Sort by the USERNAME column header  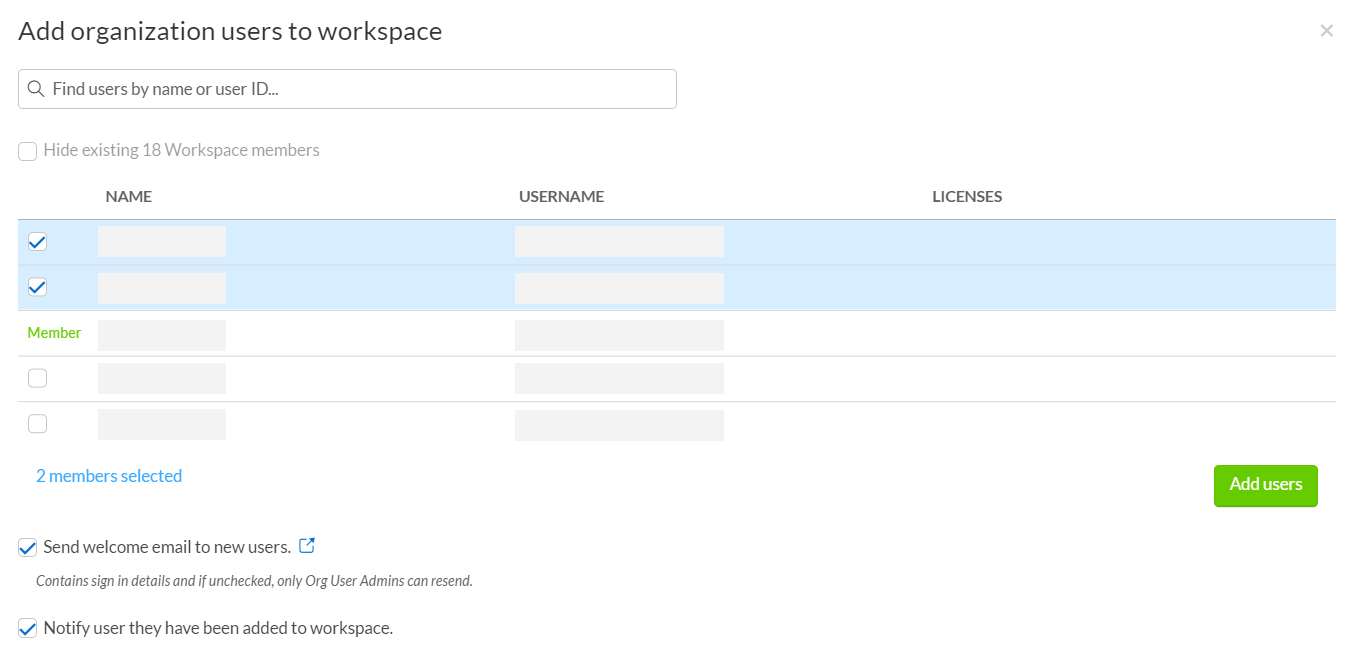click(x=561, y=196)
